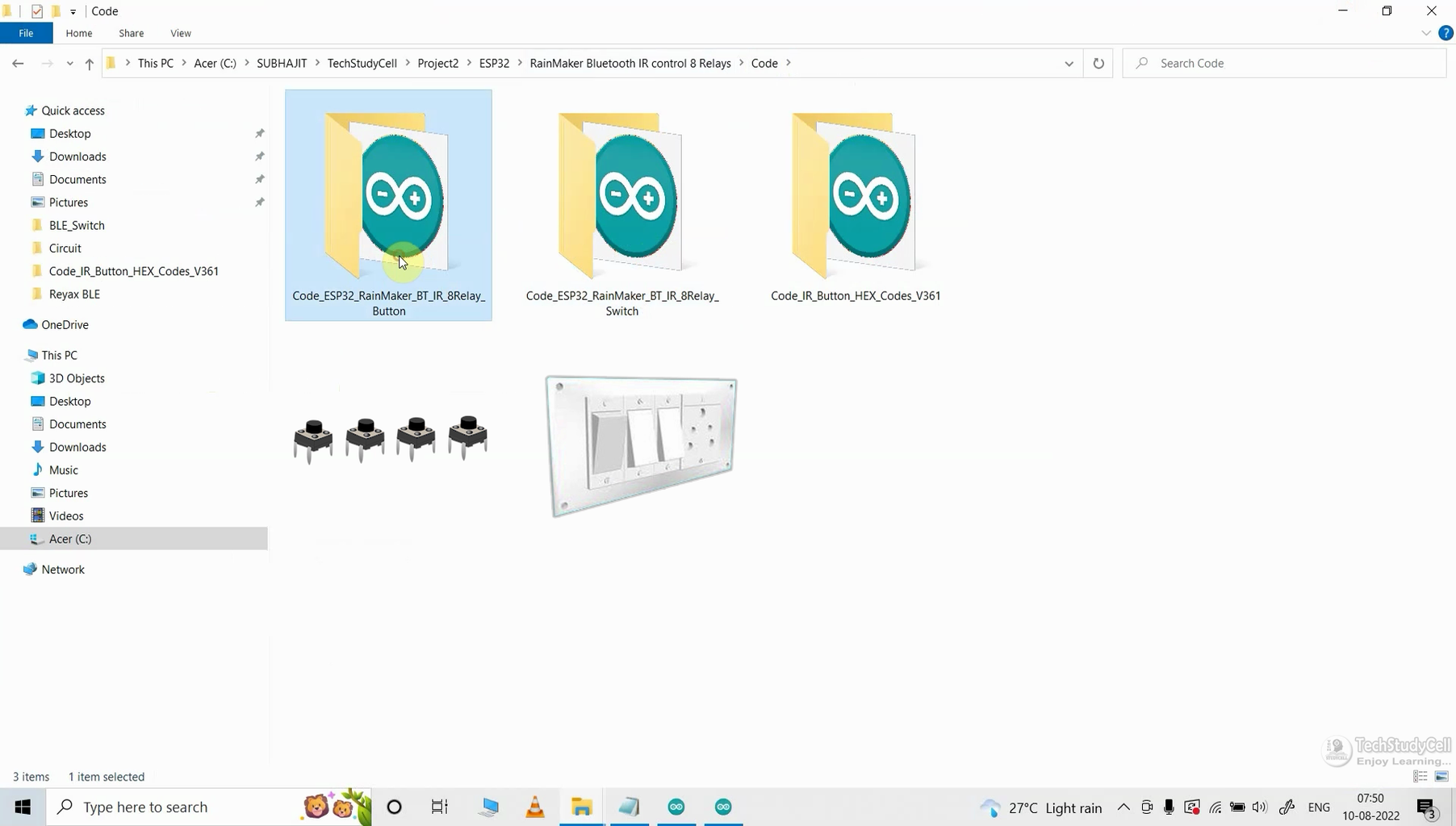Navigate to TechStudyCell breadcrumb folder
The image size is (1456, 826).
pos(362,63)
